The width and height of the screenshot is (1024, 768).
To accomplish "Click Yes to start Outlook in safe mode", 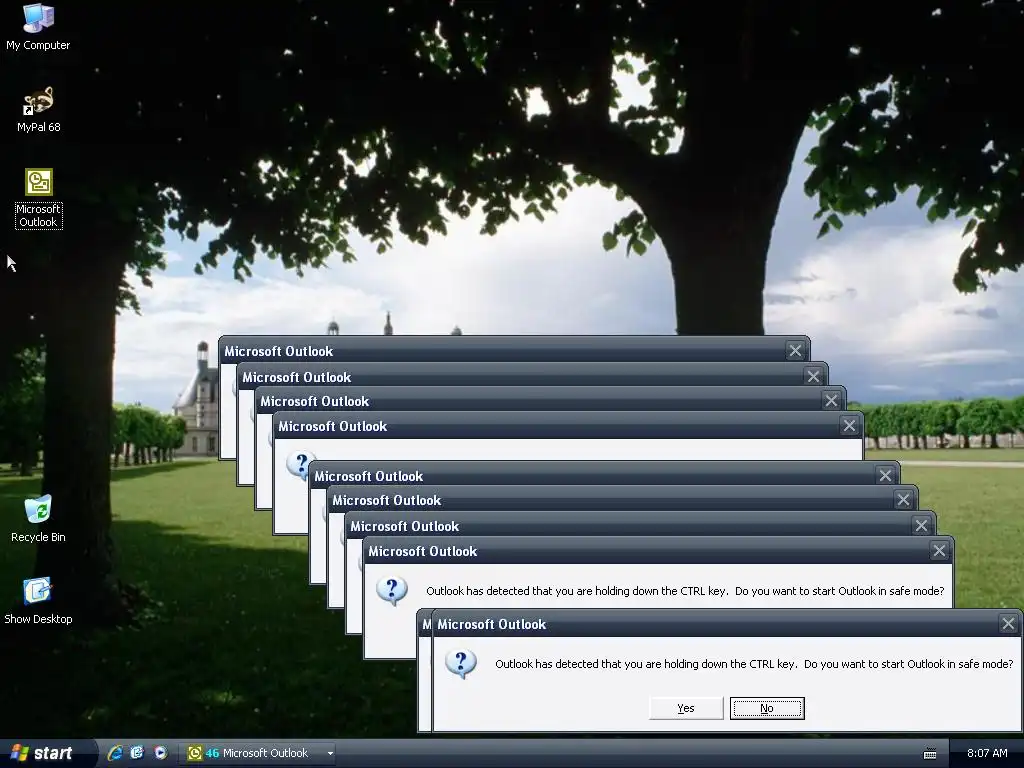I will 686,708.
